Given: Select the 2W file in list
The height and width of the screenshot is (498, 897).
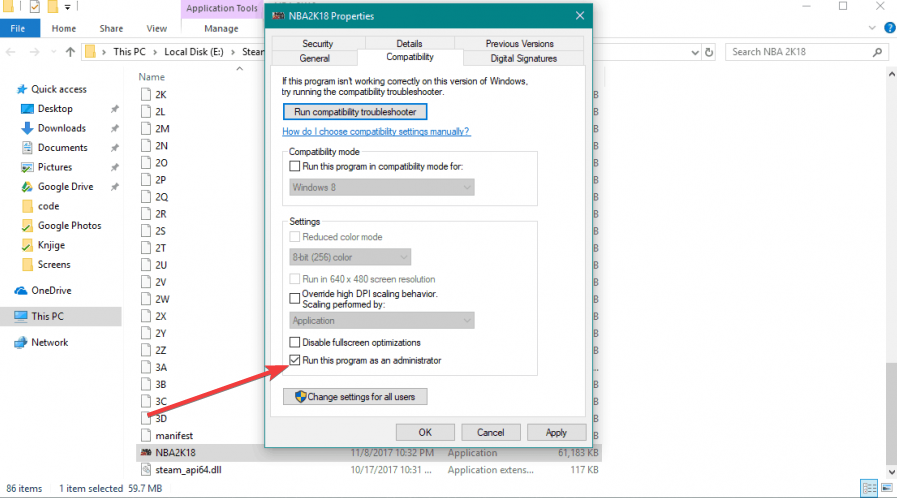Looking at the screenshot, I should click(x=162, y=299).
